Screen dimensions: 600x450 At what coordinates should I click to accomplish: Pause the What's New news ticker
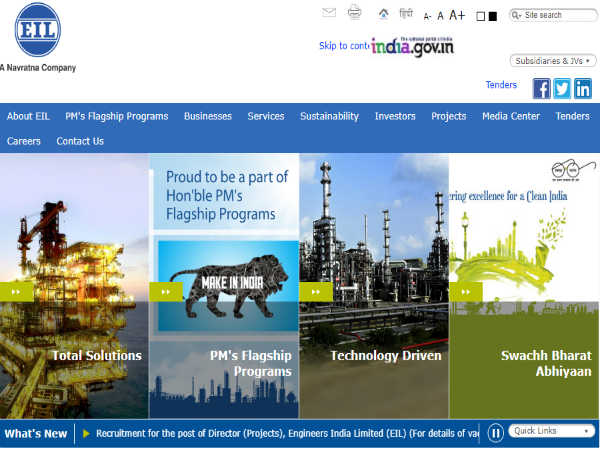(495, 433)
